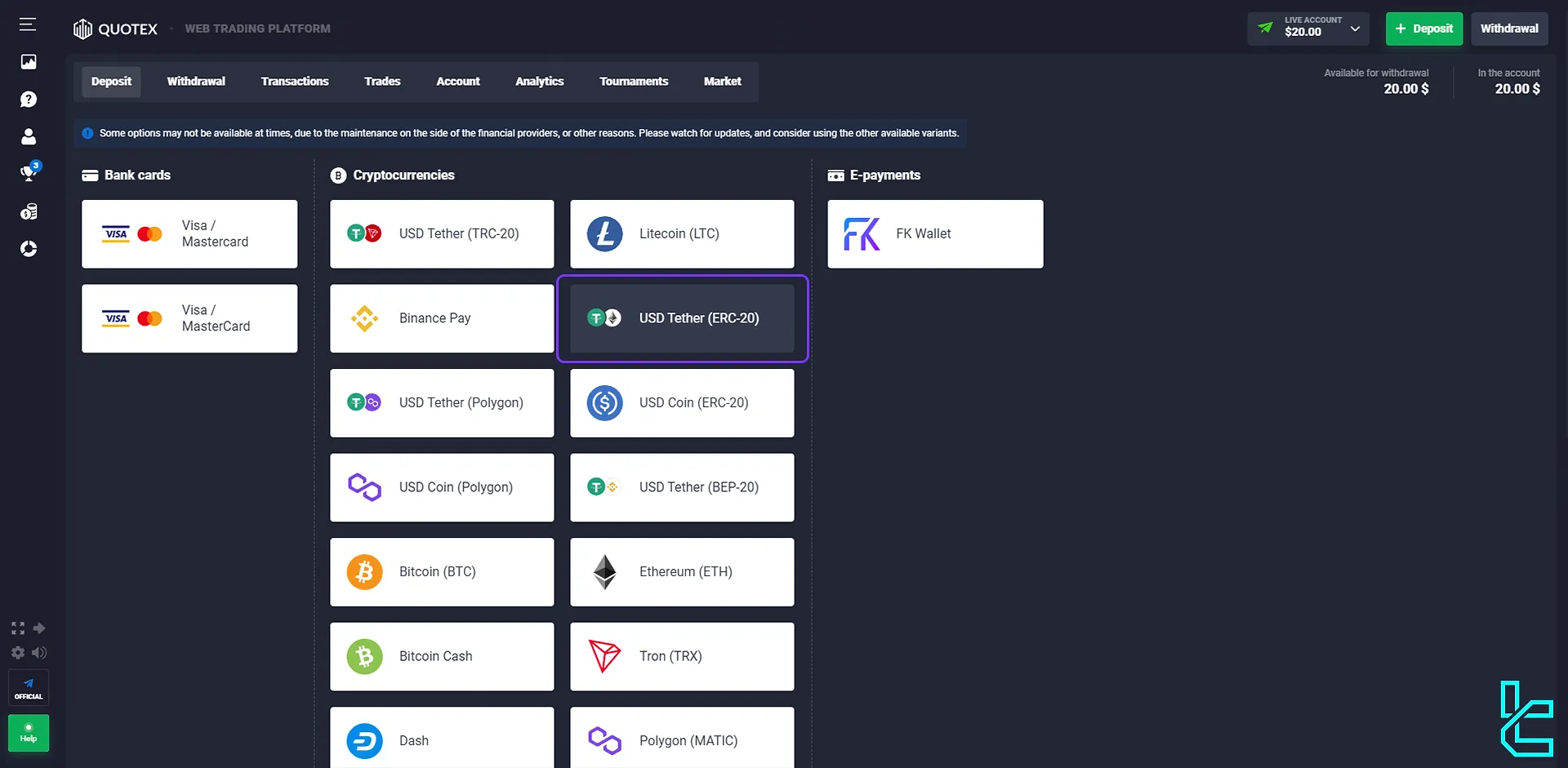Open the user profile sidebar icon
Viewport: 1568px width, 768px height.
coord(29,136)
